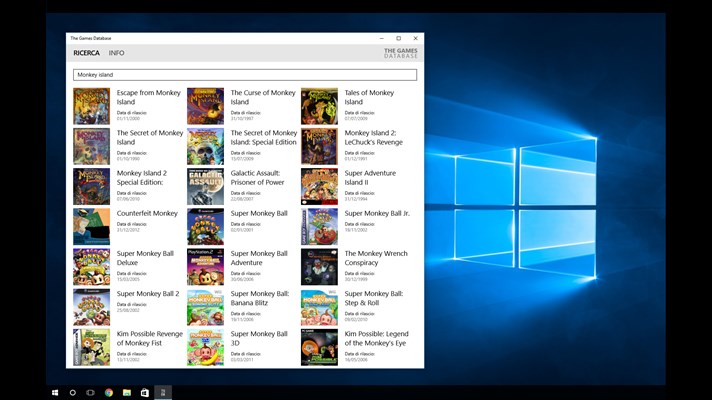Click the title Tales of Monkey Island
712x400 pixels.
pyautogui.click(x=369, y=97)
